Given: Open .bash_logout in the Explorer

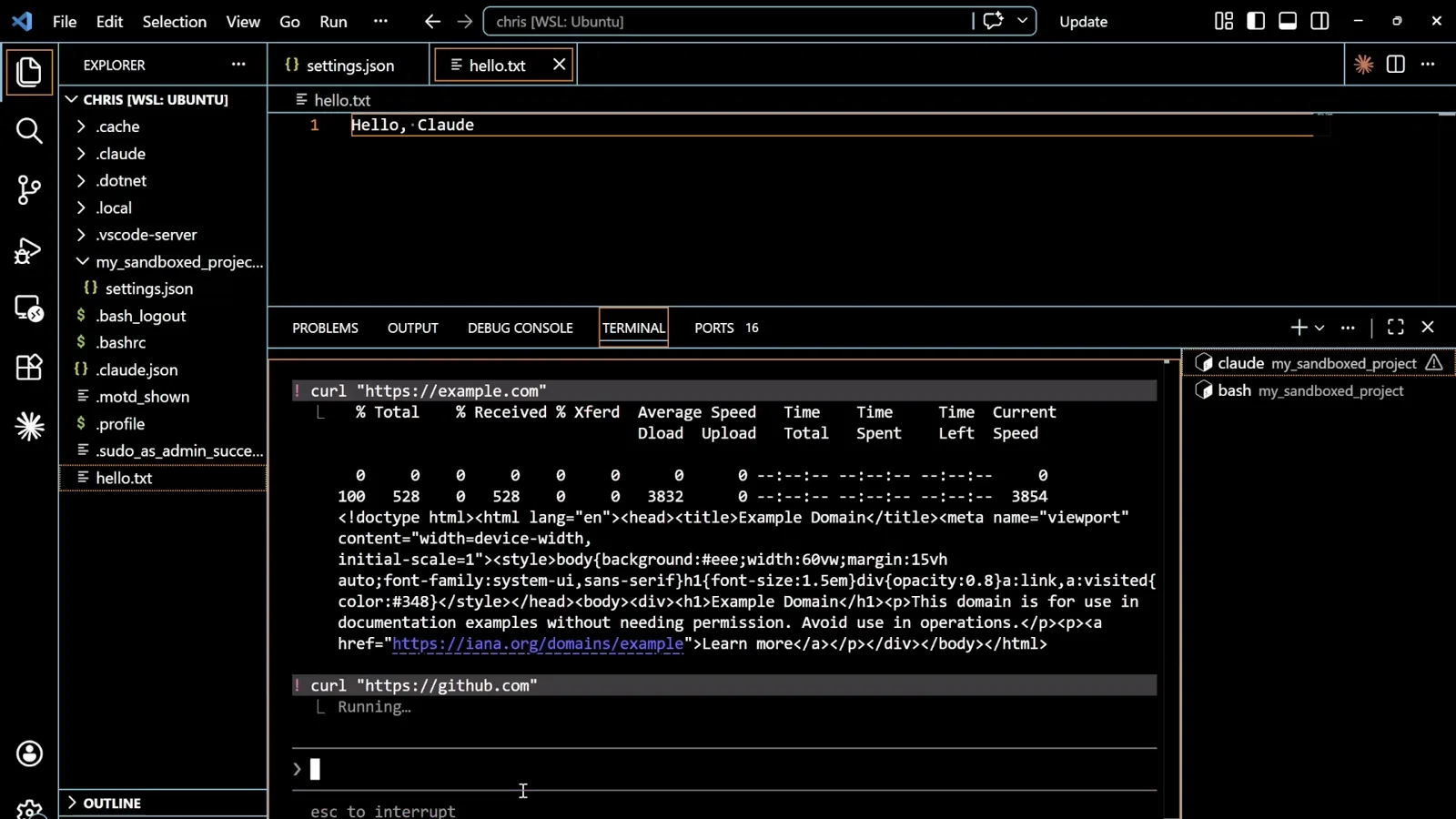Looking at the screenshot, I should (x=164, y=316).
